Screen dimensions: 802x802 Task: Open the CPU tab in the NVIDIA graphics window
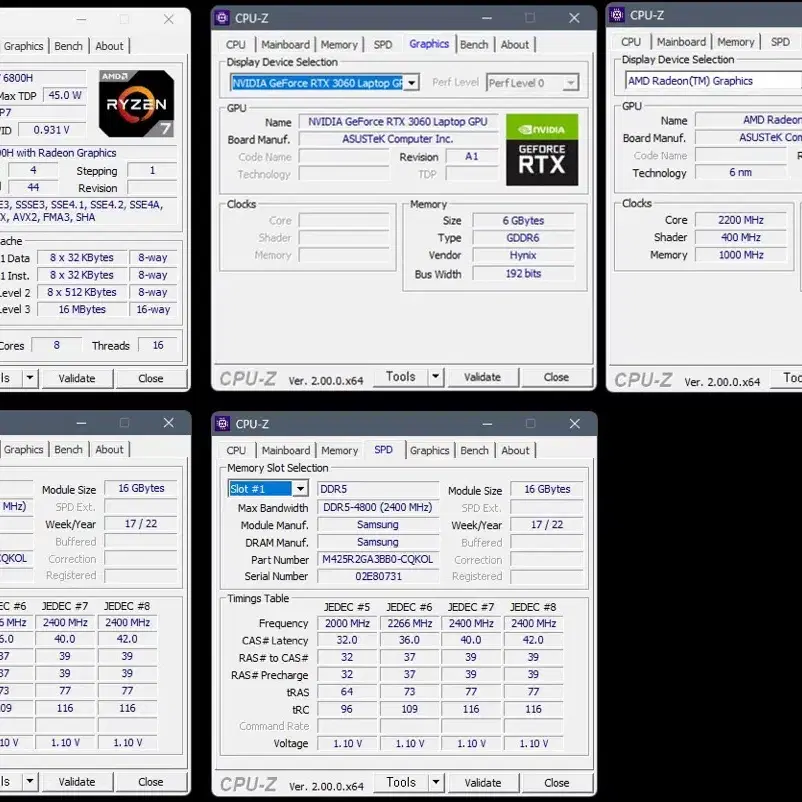pos(236,44)
